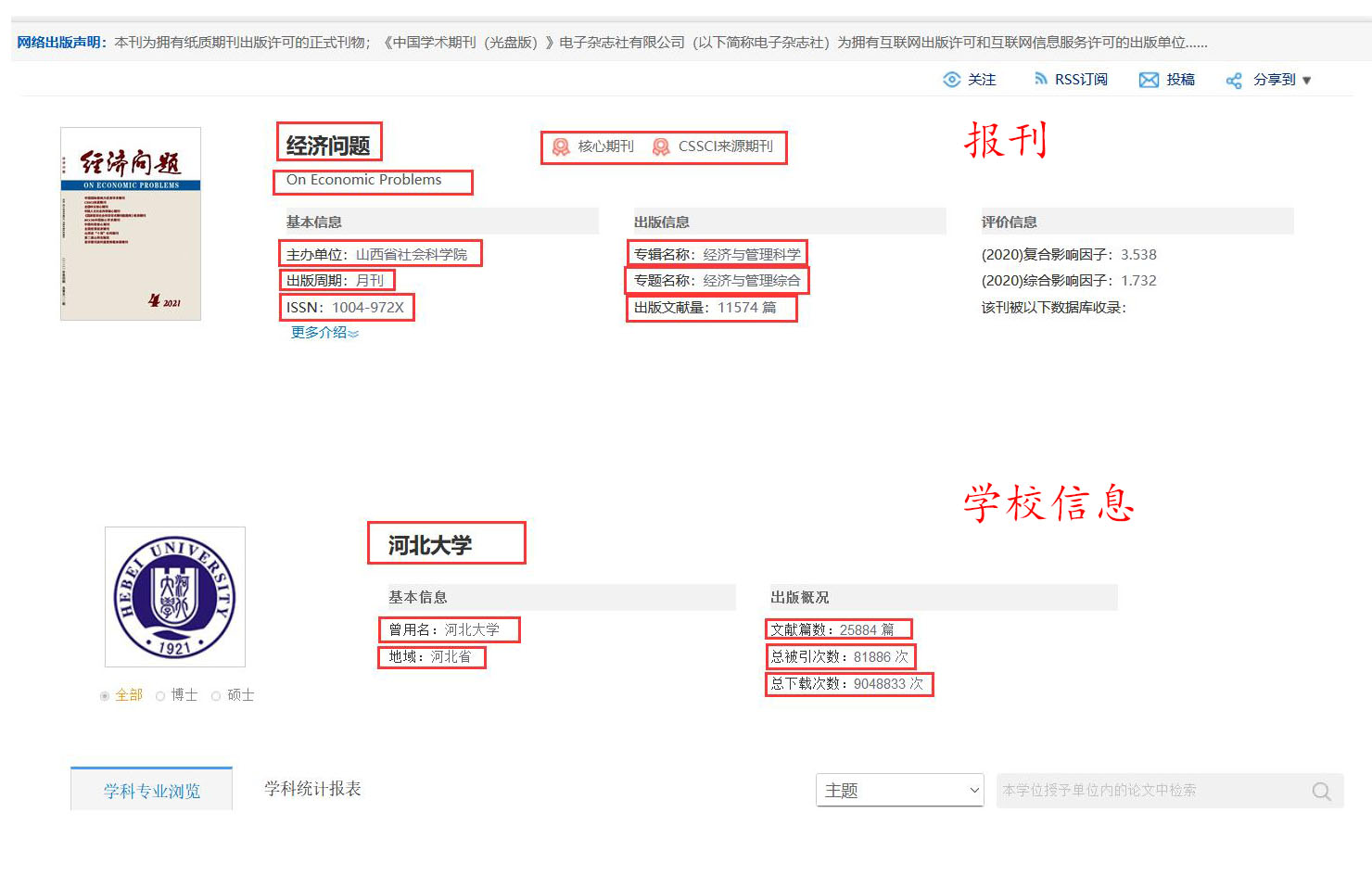Click the 分享到 share icon
This screenshot has width=1372, height=876.
(1234, 81)
